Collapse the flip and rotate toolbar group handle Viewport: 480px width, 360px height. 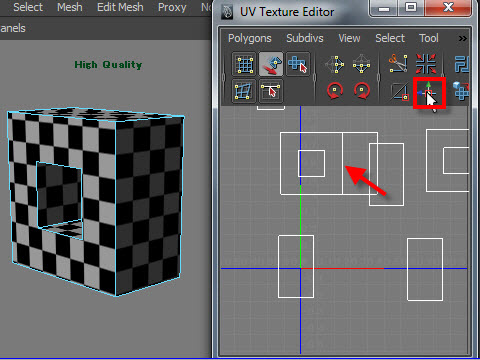[x=315, y=77]
